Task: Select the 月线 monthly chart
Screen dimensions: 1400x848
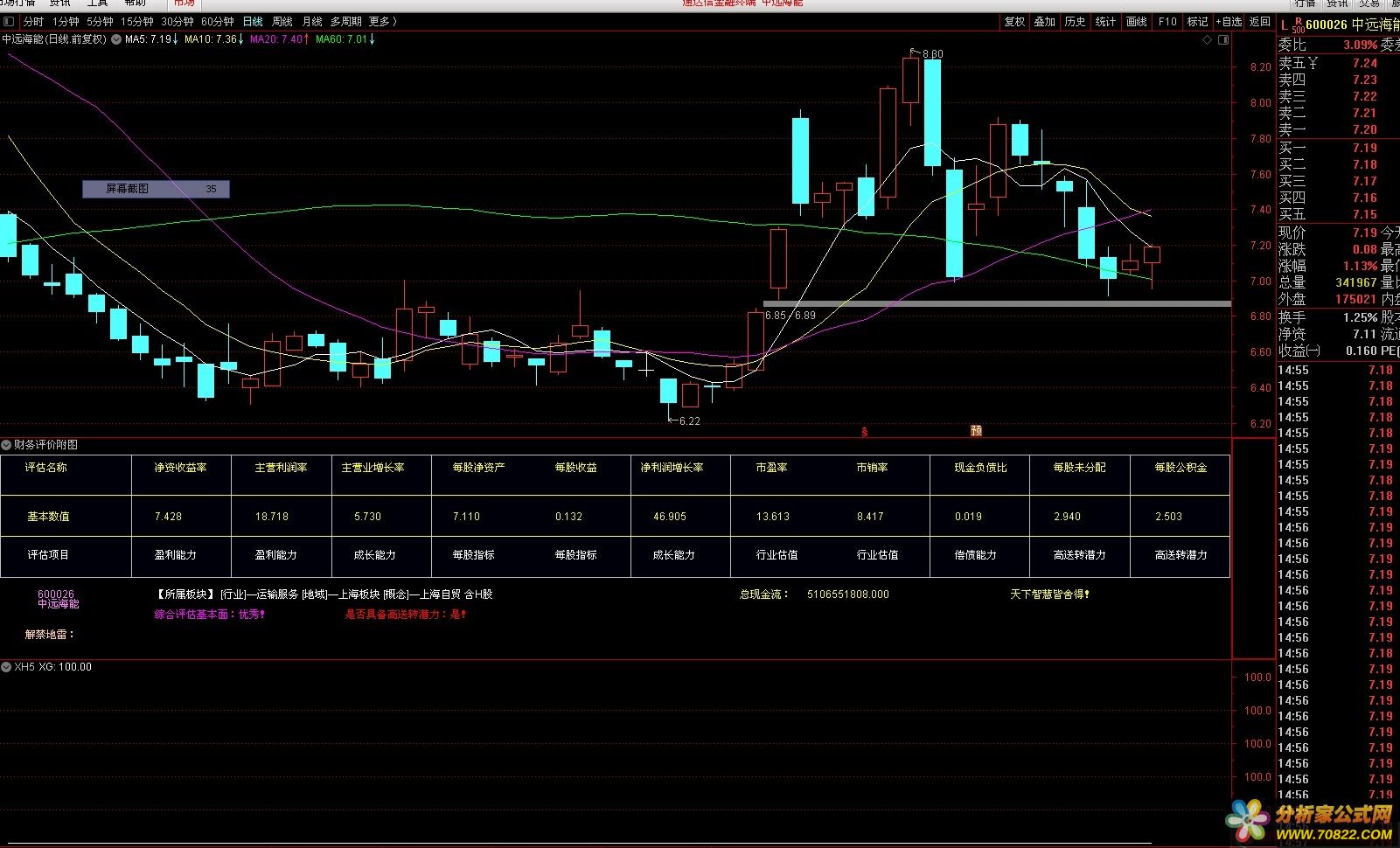Action: tap(312, 22)
